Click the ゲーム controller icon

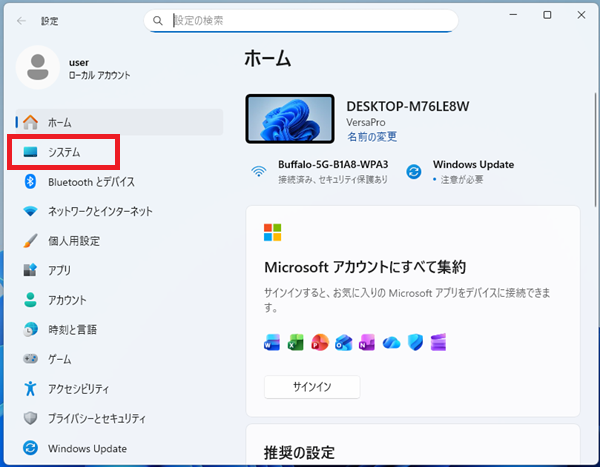(30, 359)
